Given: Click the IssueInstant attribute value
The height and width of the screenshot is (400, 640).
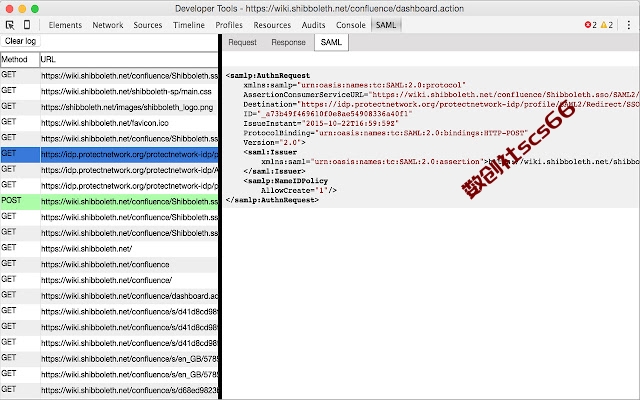Looking at the screenshot, I should [350, 123].
